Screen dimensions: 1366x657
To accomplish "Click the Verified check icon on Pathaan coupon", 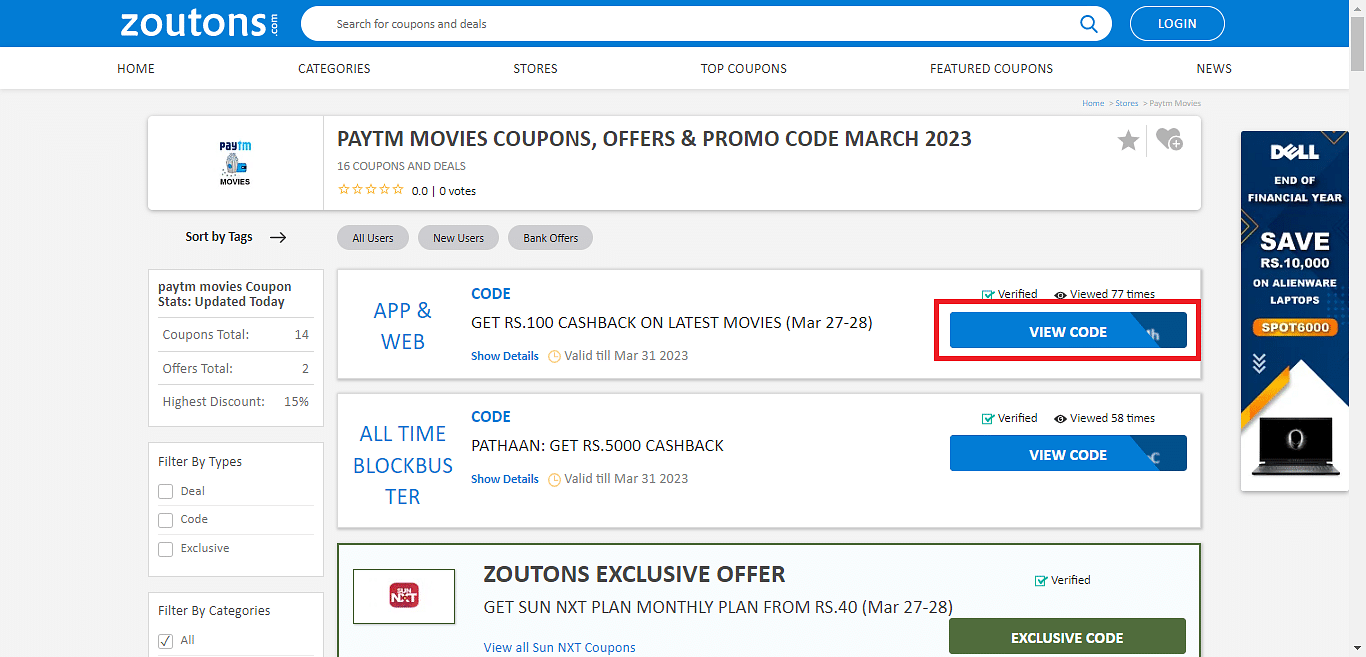I will [988, 419].
